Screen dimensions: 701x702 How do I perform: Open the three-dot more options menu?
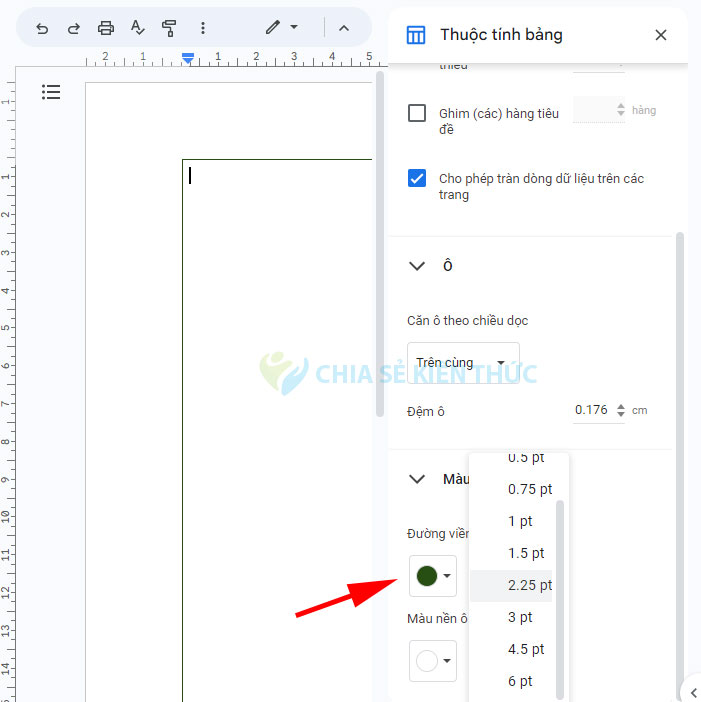point(203,28)
